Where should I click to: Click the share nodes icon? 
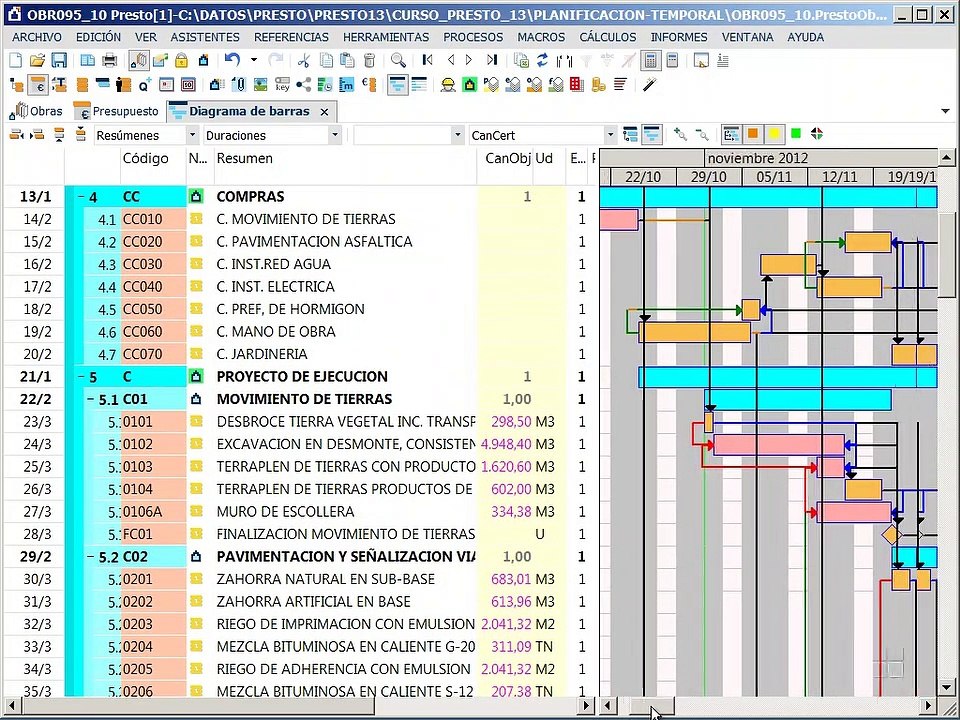click(304, 84)
